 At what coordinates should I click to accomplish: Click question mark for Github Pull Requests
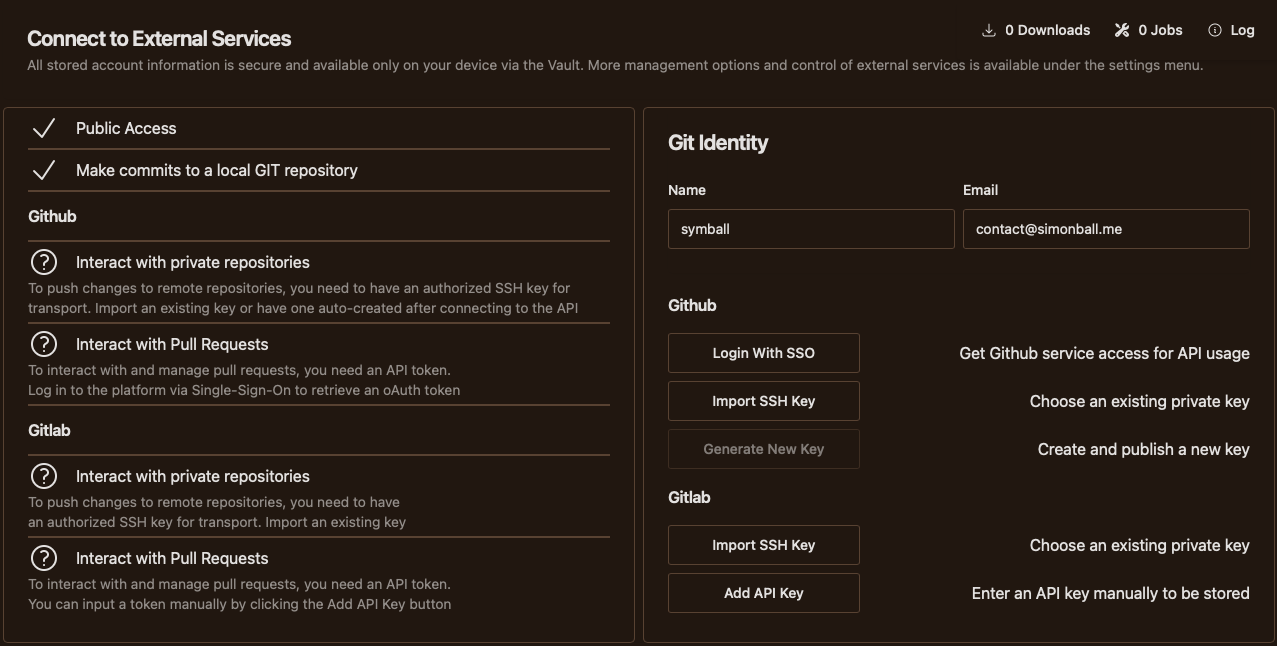click(44, 344)
